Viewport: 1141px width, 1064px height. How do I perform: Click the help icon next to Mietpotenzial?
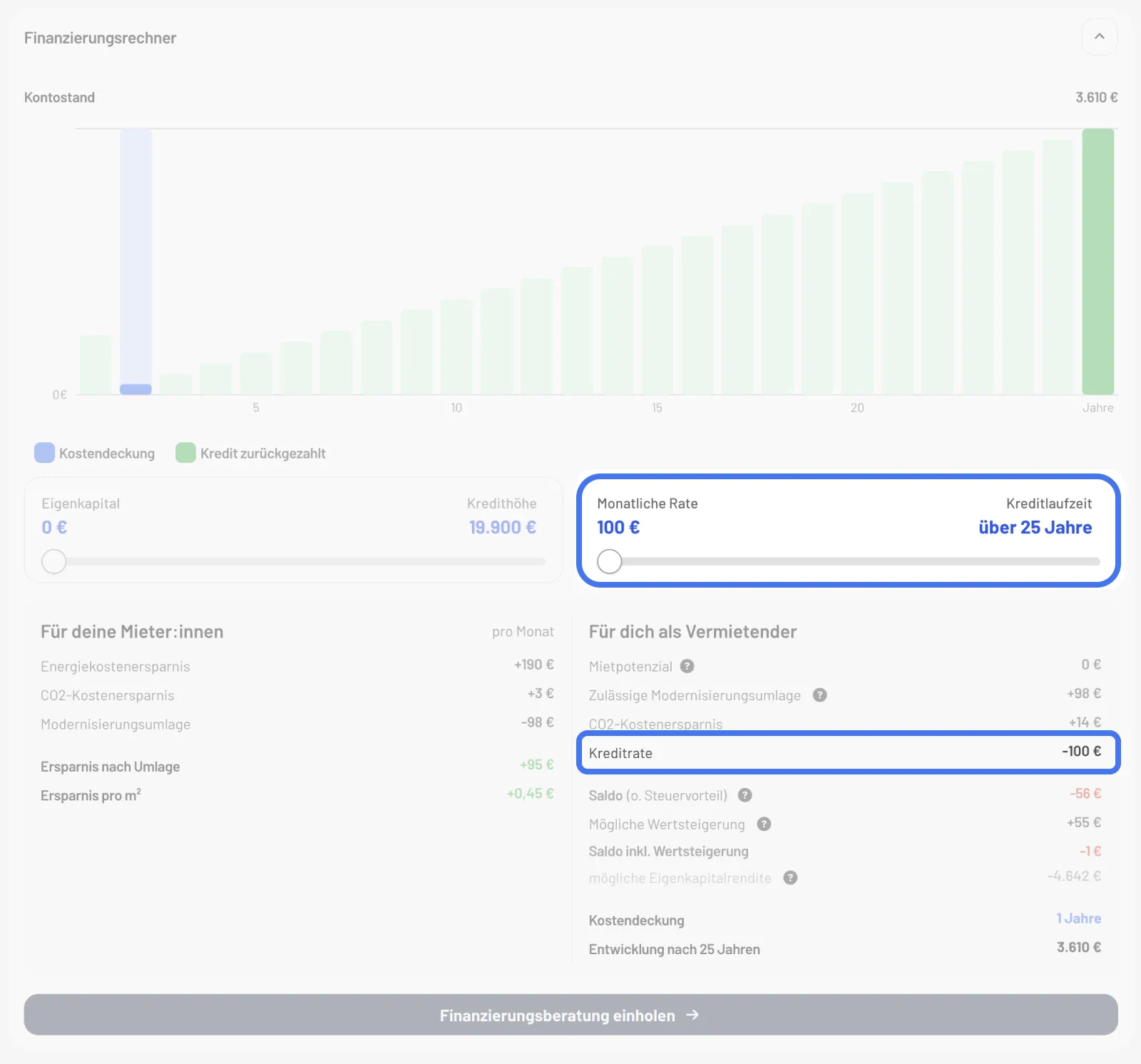click(687, 666)
